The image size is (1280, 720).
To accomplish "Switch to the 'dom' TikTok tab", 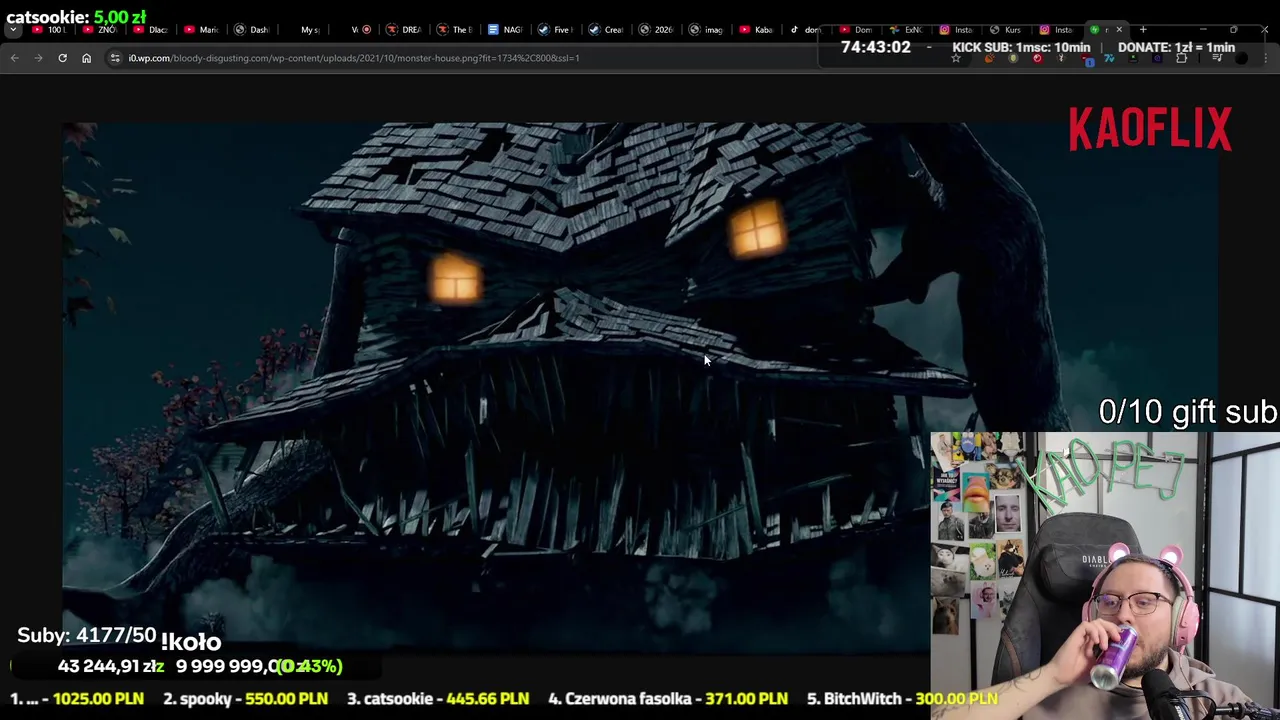I will 806,30.
